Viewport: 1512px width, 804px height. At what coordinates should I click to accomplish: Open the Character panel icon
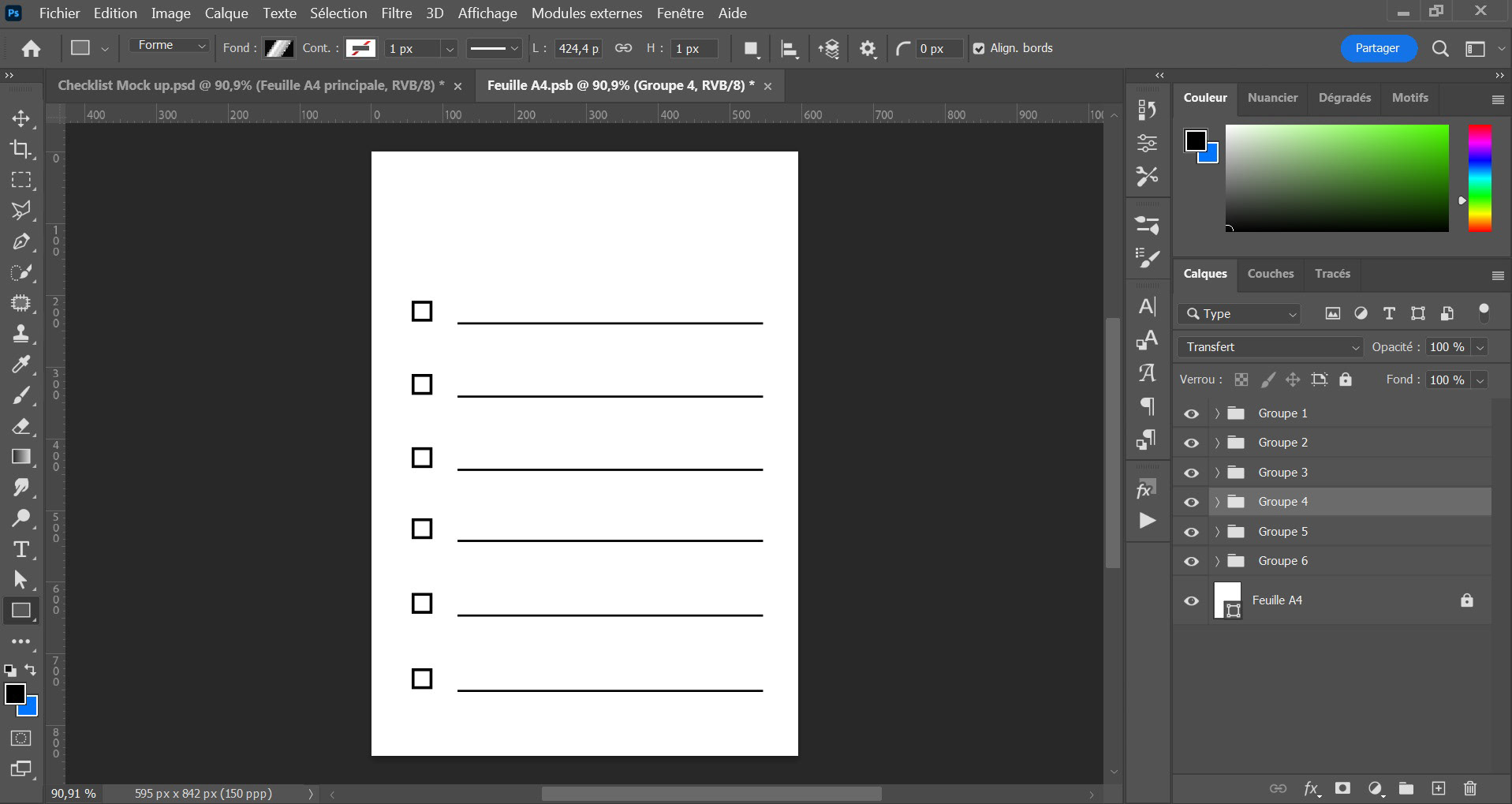click(1148, 306)
